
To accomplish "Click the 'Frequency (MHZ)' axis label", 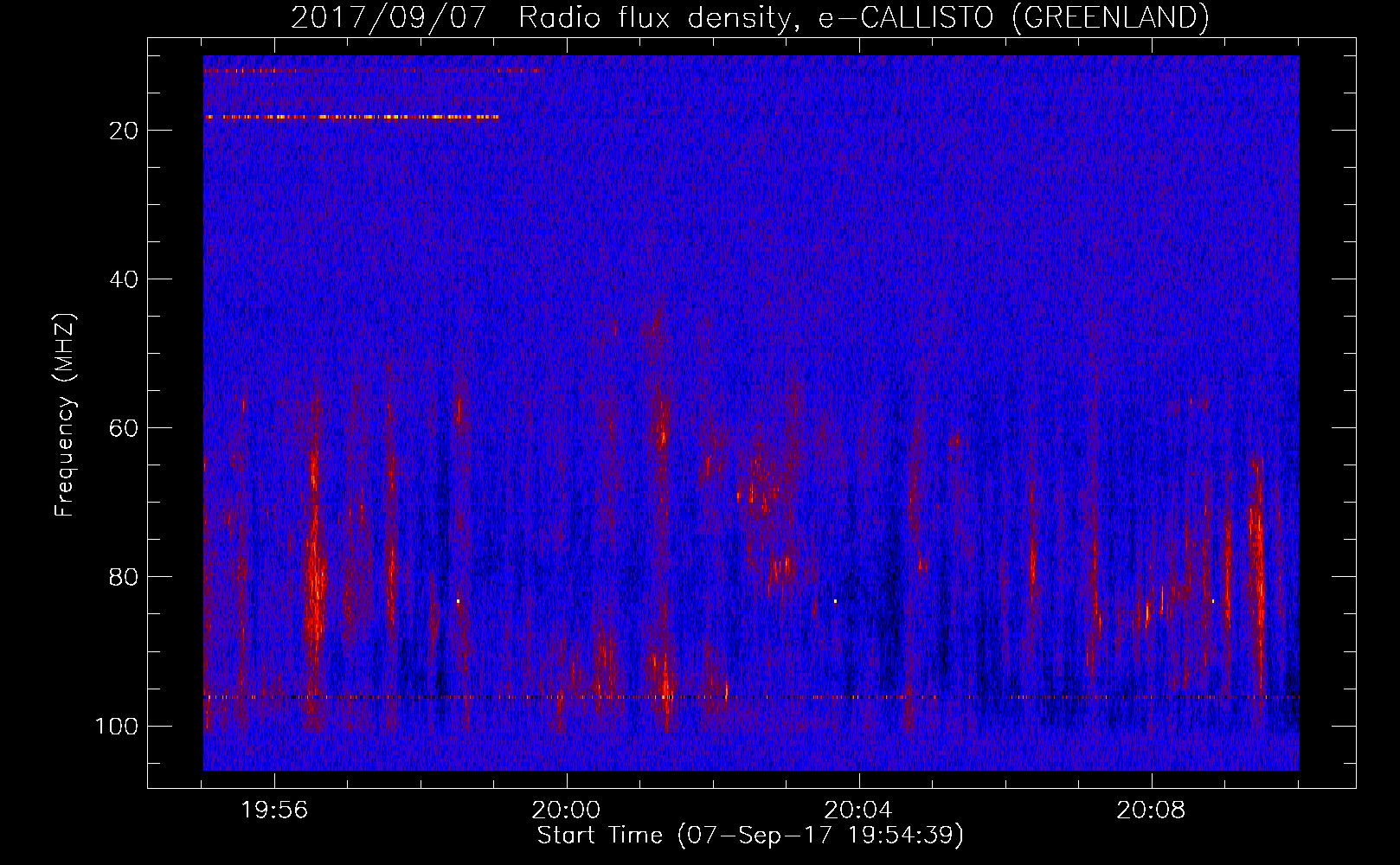I will [x=65, y=414].
